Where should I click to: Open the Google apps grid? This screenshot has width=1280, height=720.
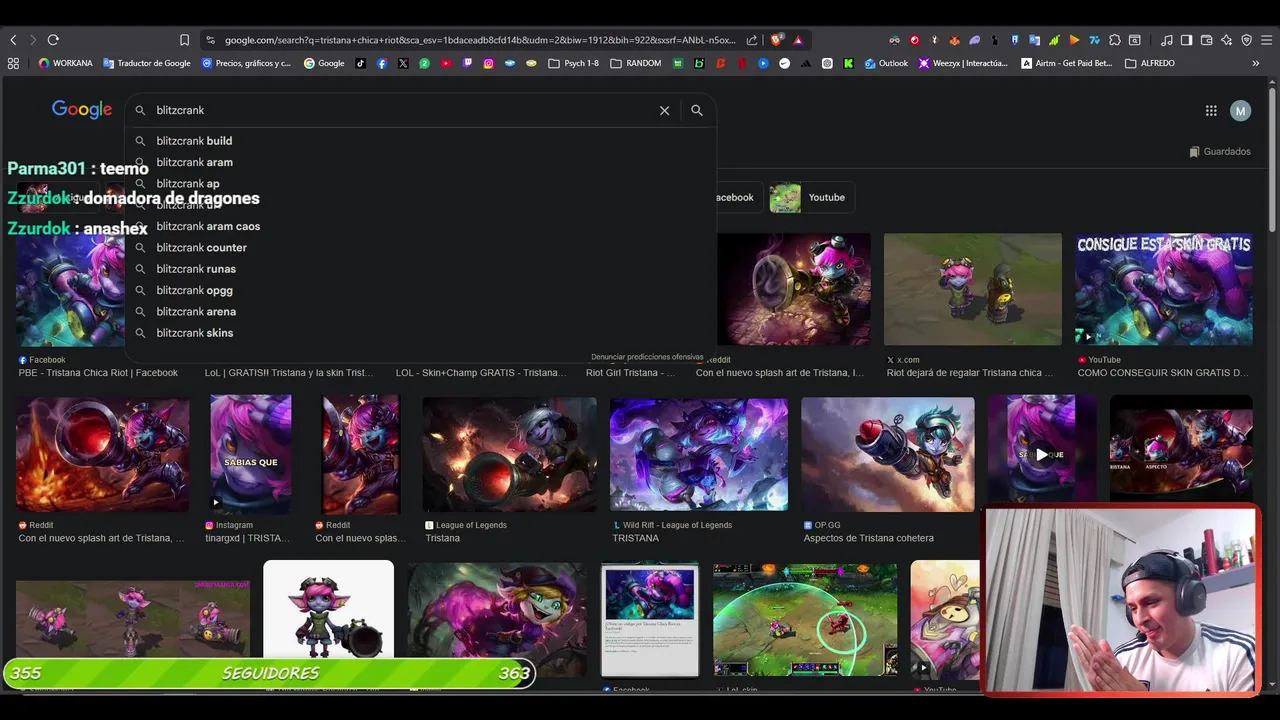click(x=1211, y=111)
